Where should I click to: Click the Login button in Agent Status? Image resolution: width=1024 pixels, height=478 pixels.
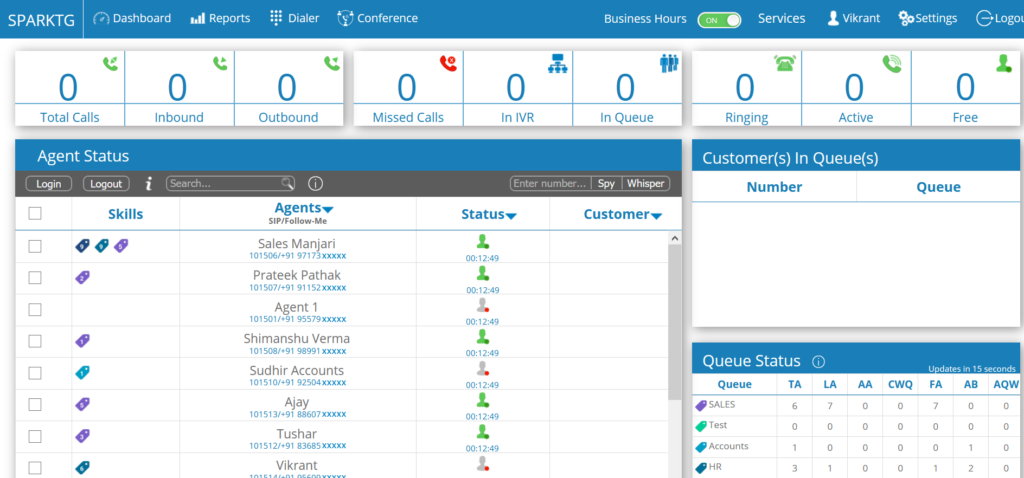click(49, 184)
